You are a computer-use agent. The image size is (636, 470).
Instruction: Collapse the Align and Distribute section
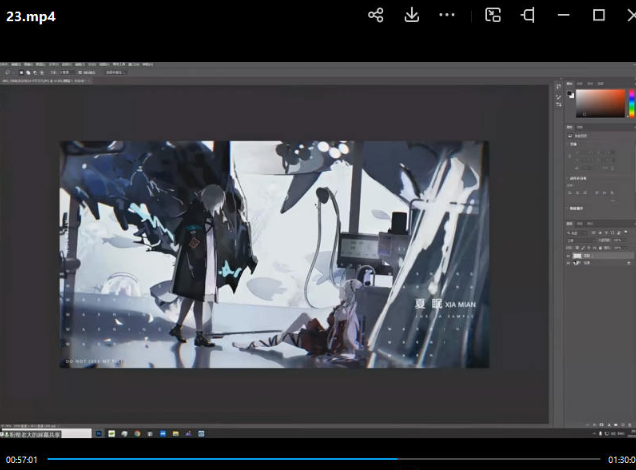click(x=576, y=178)
